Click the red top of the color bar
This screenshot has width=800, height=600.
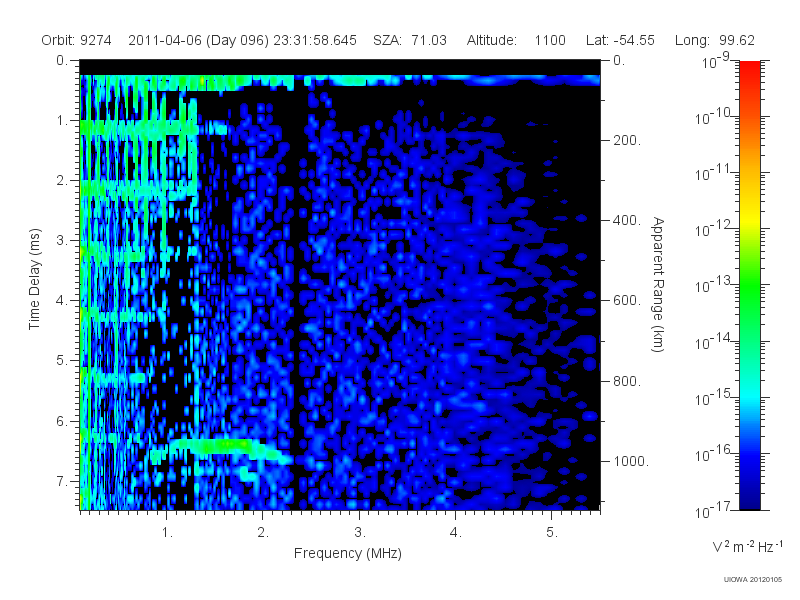(749, 71)
